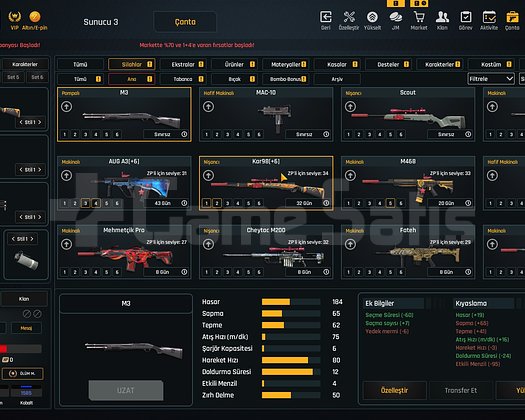525x420 pixels.
Task: Open the Görev task icon
Action: 466,17
